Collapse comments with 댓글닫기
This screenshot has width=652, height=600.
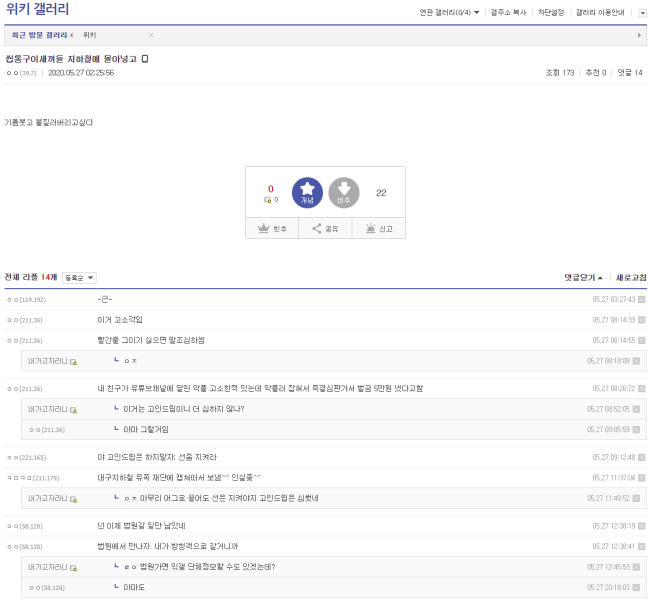583,277
